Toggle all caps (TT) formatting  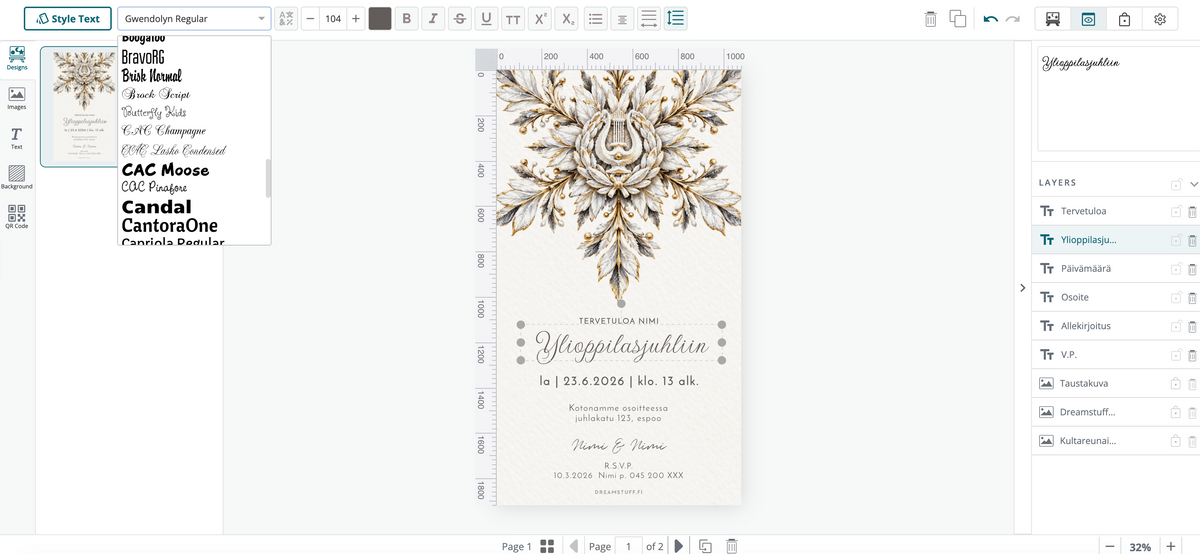coord(513,19)
